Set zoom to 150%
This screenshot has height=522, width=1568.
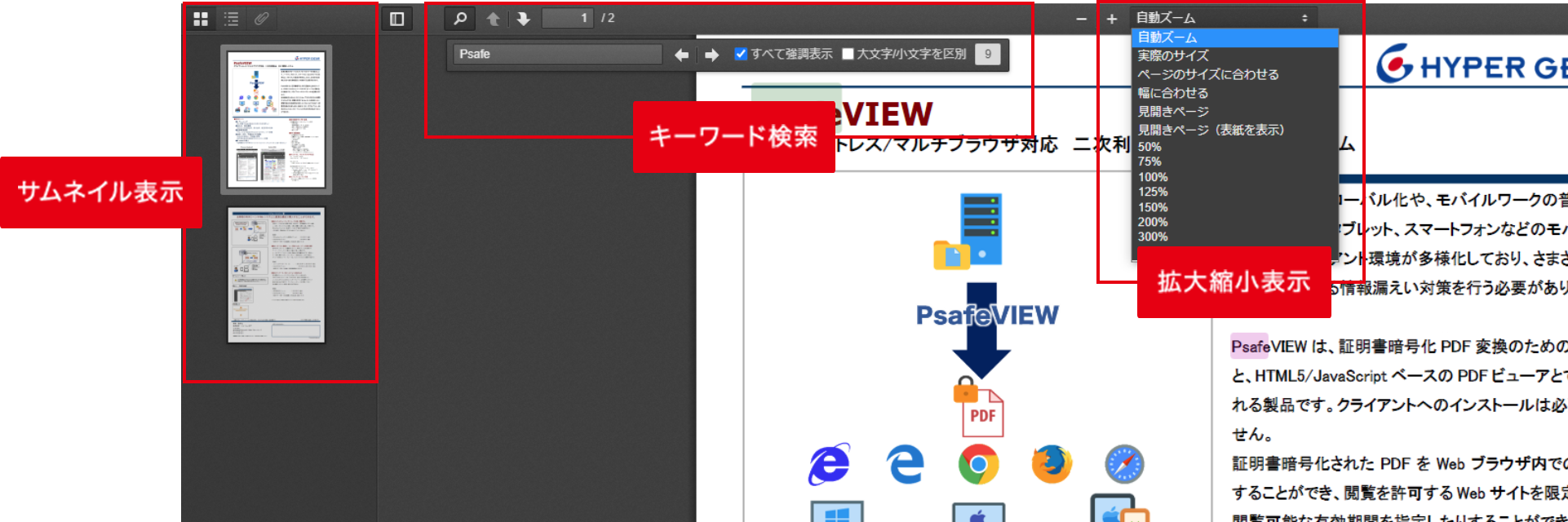(x=1235, y=207)
